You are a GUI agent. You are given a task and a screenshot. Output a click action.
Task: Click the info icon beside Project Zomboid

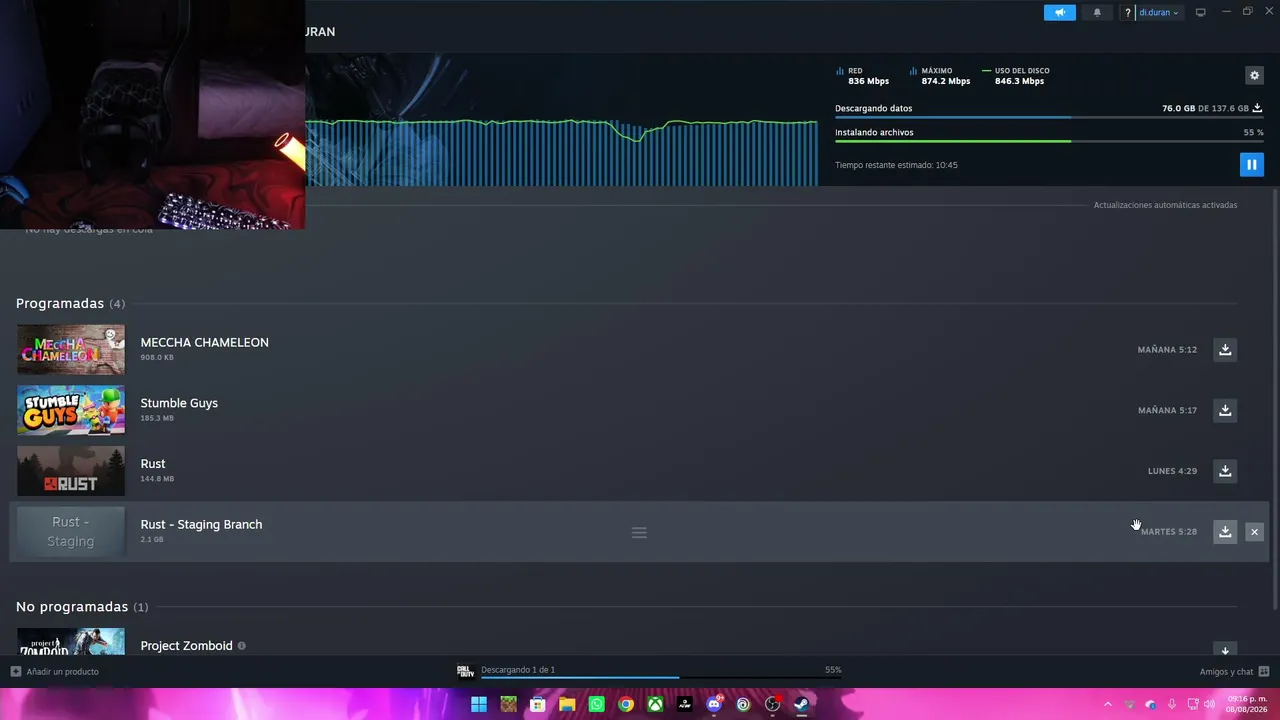tap(242, 646)
